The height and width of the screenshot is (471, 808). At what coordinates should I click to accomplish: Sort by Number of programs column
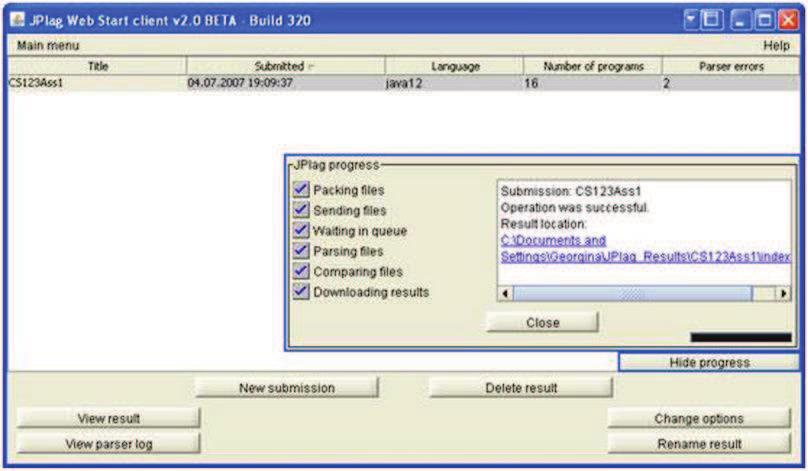(x=593, y=66)
